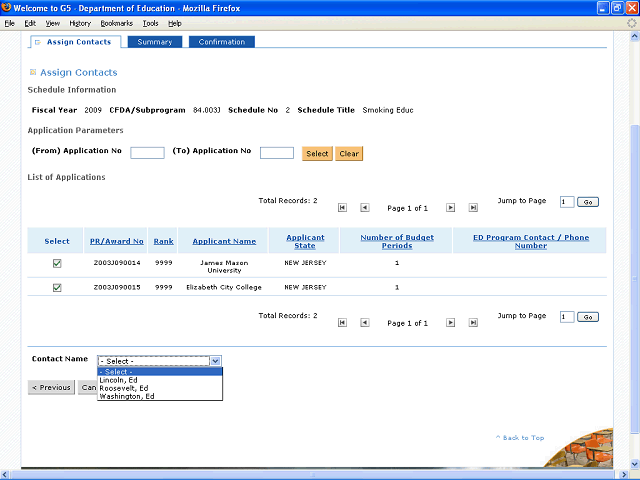The height and width of the screenshot is (480, 640).
Task: Collapse the Contact Name dropdown arrow
Action: tap(216, 361)
